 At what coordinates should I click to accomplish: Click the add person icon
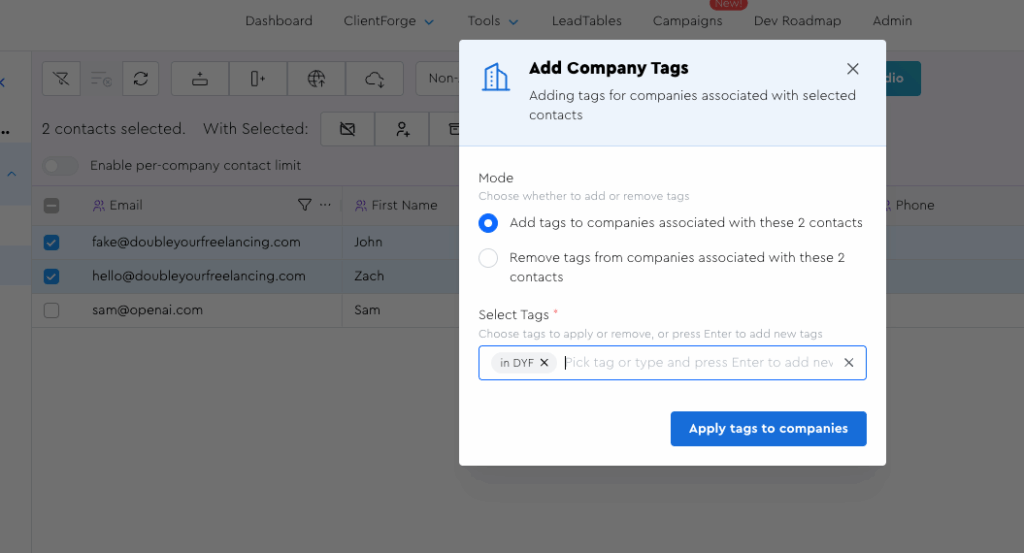pos(402,129)
